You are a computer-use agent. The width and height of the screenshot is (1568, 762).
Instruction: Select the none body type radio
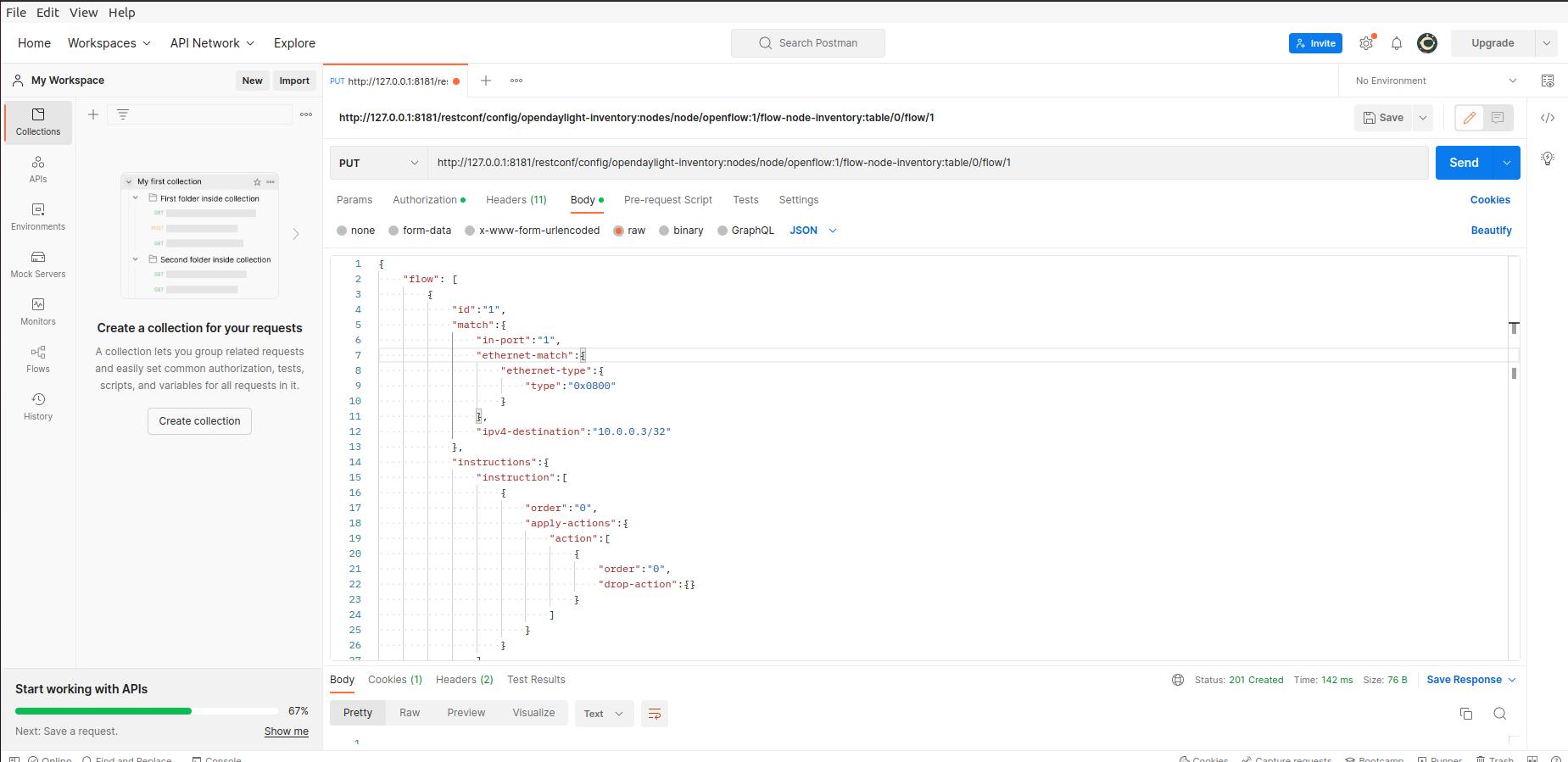(x=342, y=231)
